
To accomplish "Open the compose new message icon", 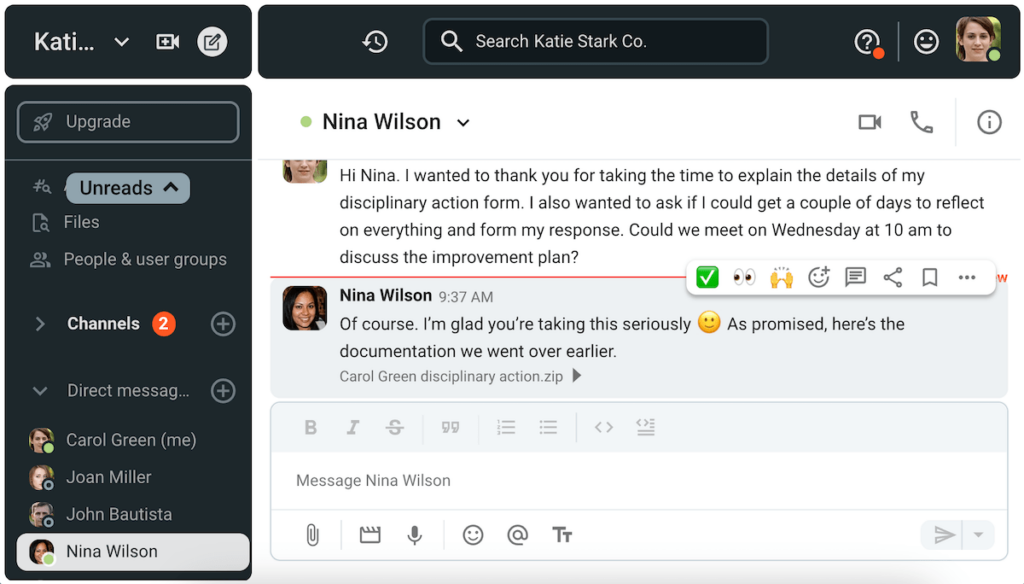I will click(x=212, y=41).
